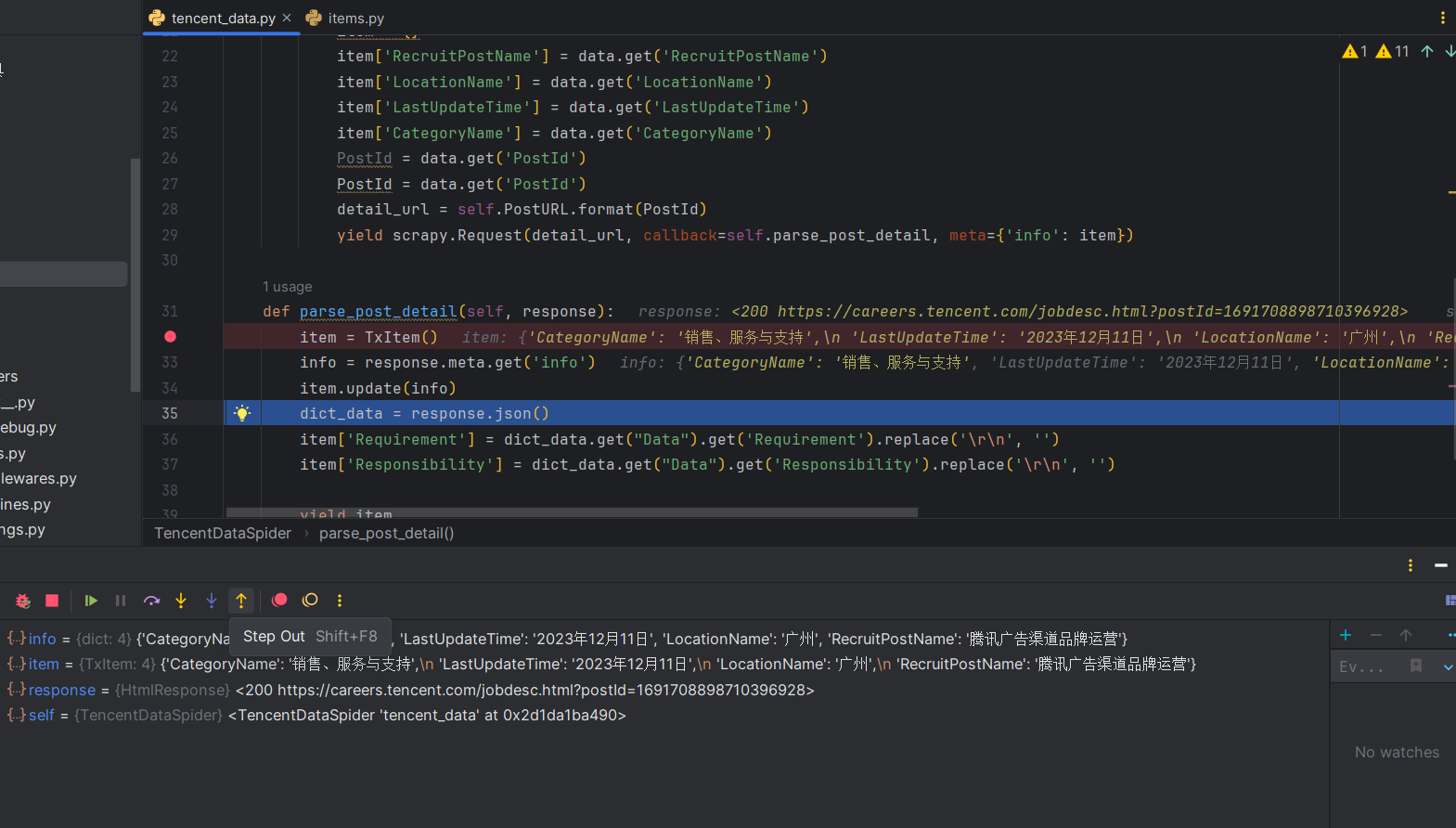This screenshot has width=1456, height=828.
Task: Step into my code only
Action: click(x=212, y=601)
